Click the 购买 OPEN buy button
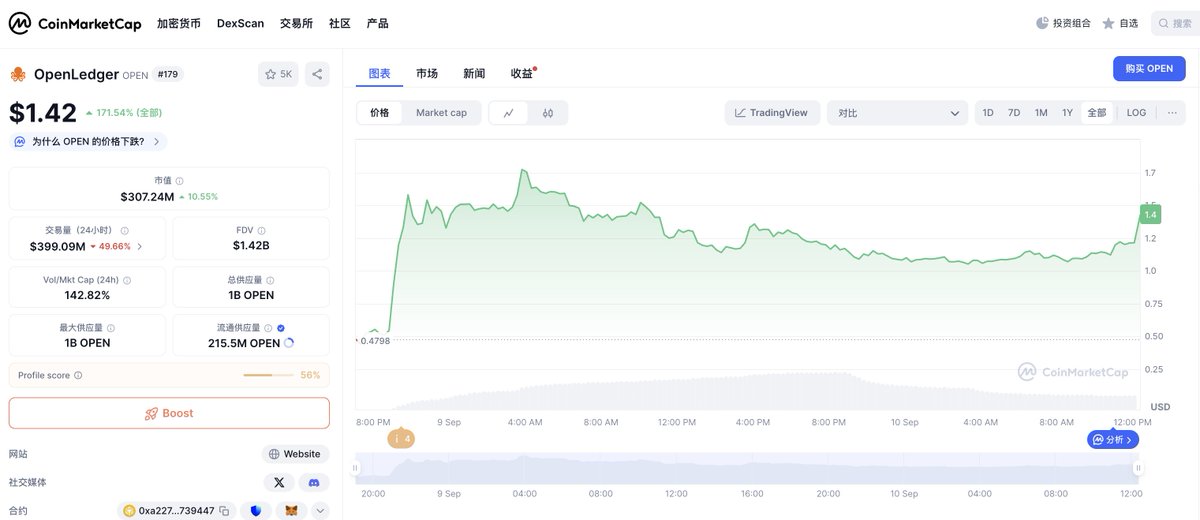 click(x=1148, y=69)
